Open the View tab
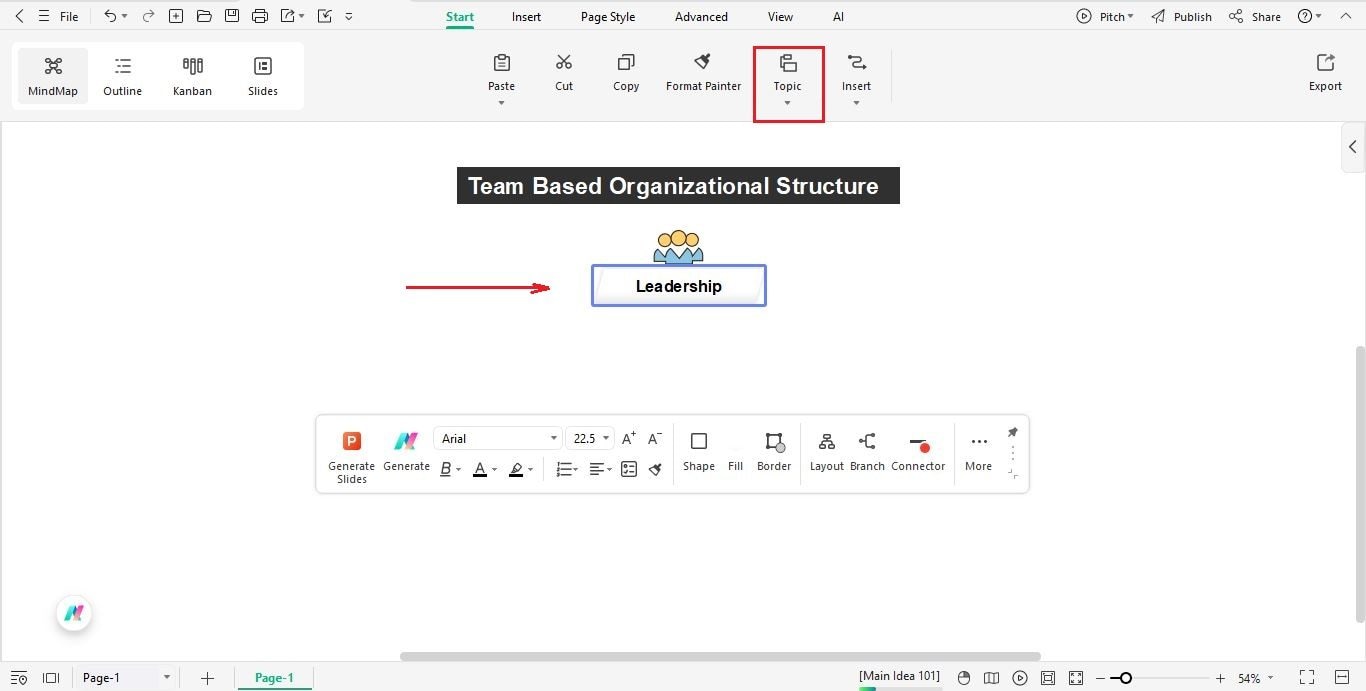This screenshot has height=691, width=1366. pyautogui.click(x=780, y=17)
